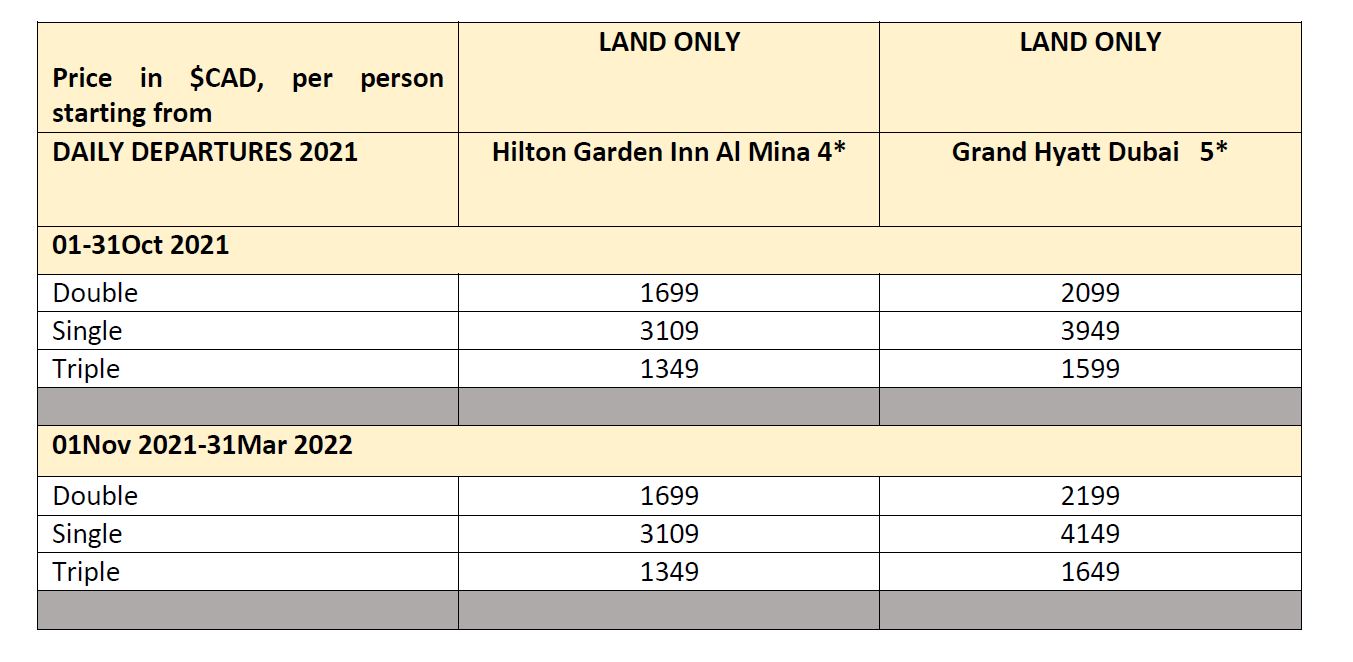
Task: Click the Hilton Garden Inn Al Mina header
Action: click(669, 153)
